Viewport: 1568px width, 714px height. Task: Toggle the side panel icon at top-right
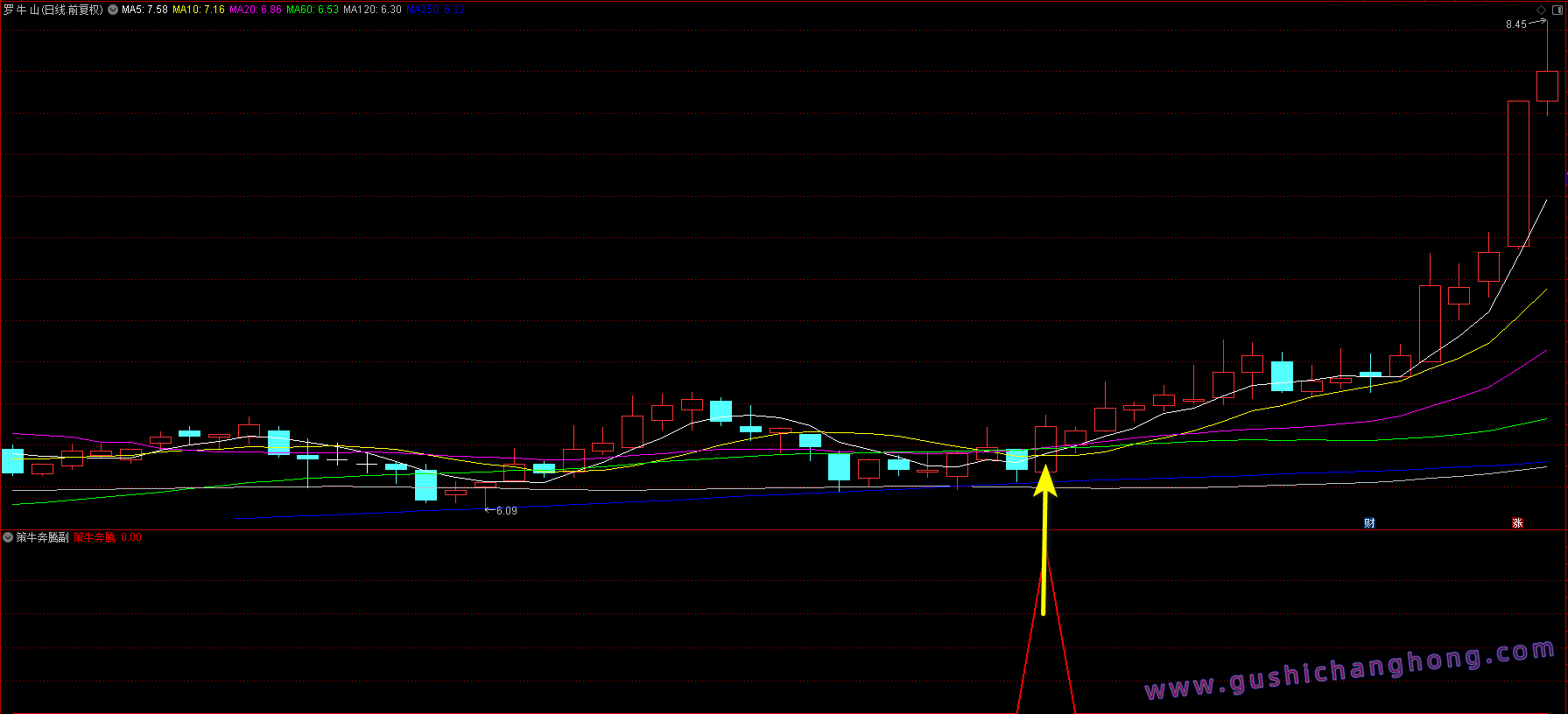[x=1557, y=10]
